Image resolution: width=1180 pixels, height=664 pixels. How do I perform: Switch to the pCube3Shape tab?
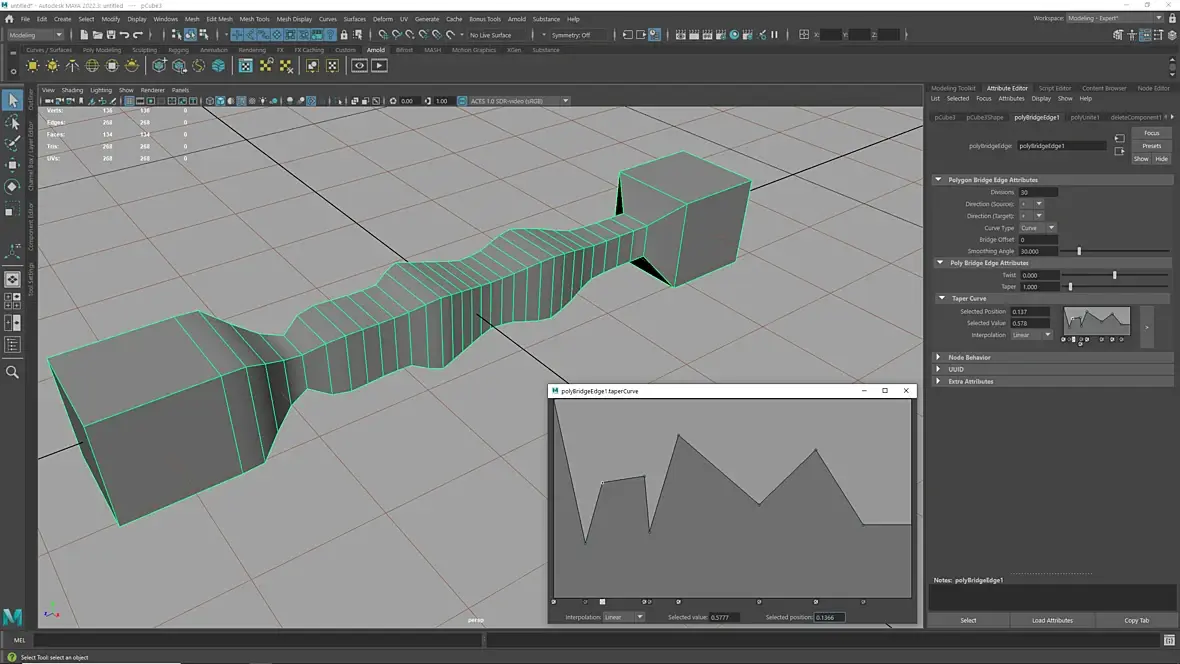(985, 117)
